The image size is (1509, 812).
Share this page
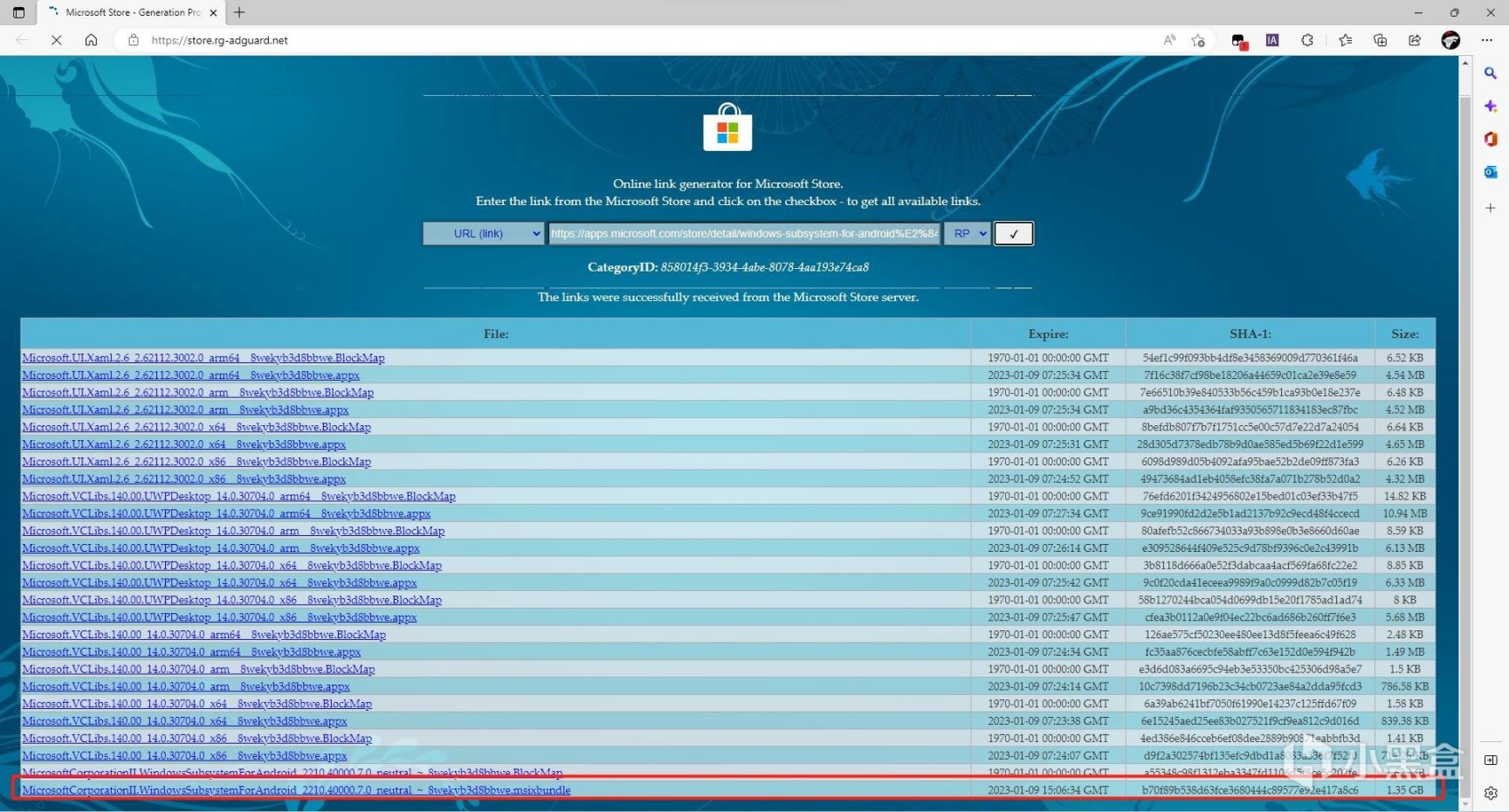tap(1415, 40)
